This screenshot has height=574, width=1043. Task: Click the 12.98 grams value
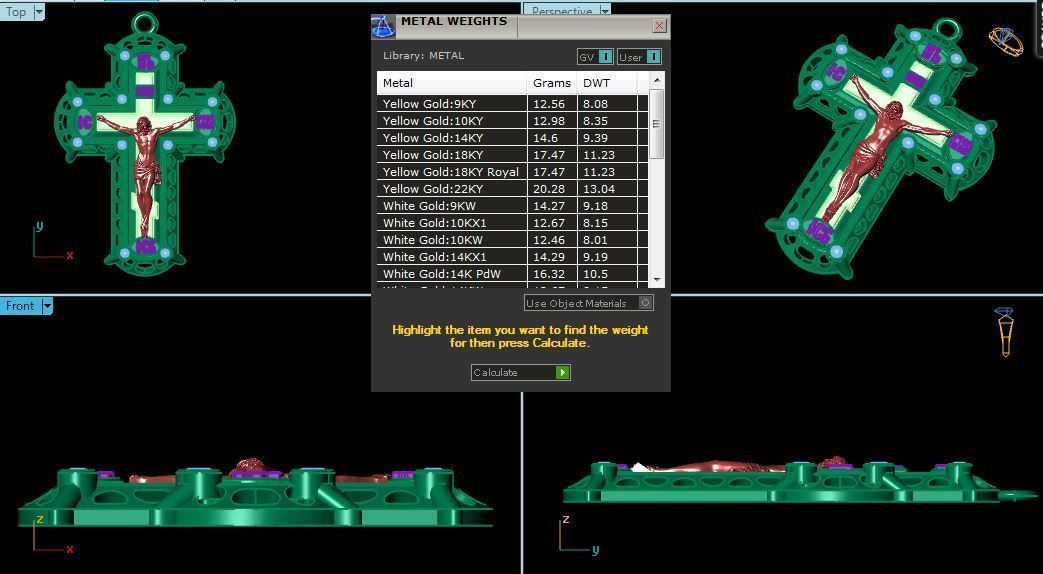coord(549,121)
